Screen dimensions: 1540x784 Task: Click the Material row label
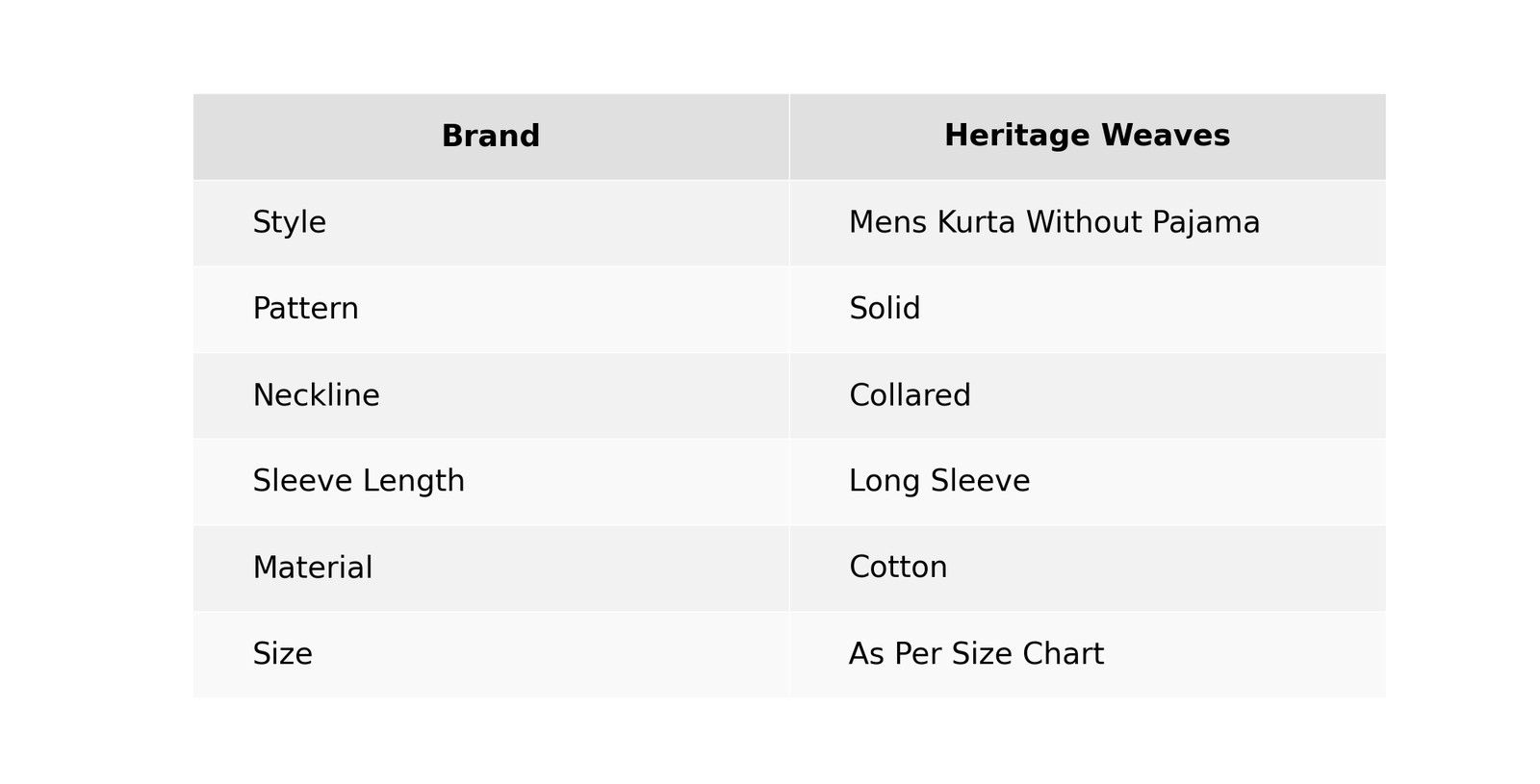pyautogui.click(x=312, y=568)
